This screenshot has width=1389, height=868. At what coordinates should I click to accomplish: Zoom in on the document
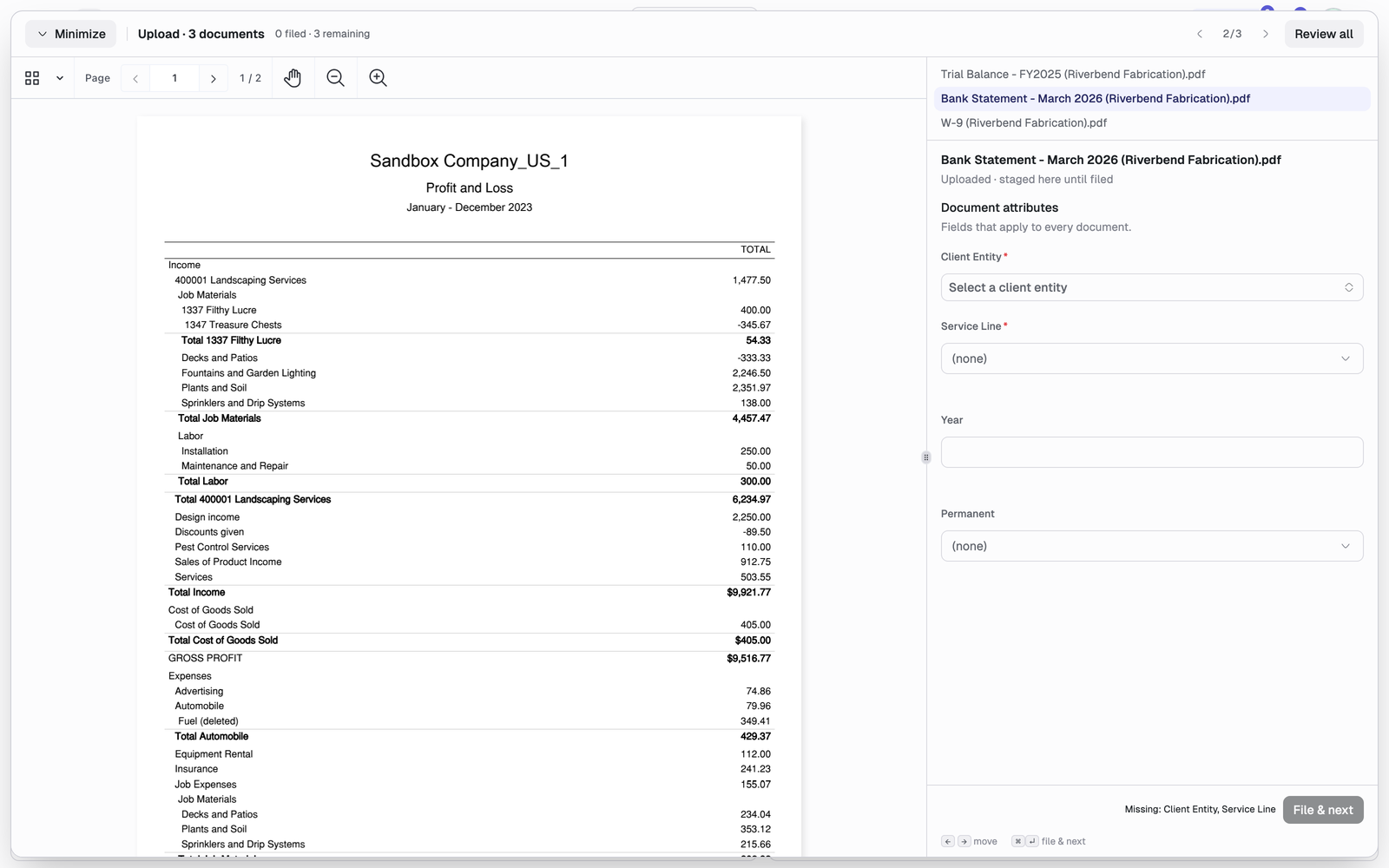pos(378,78)
